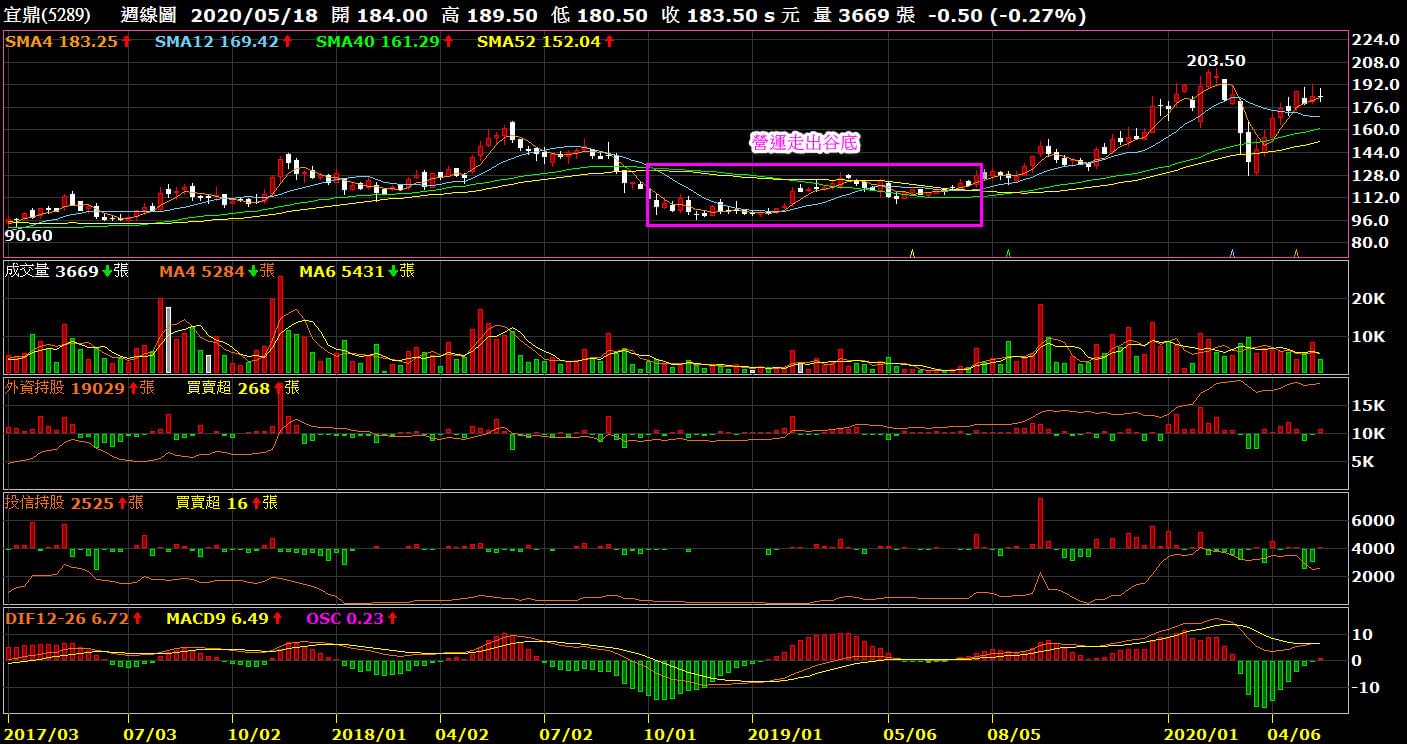Click the 15K foreign holdings axis value
The image size is (1407, 744).
click(1368, 406)
